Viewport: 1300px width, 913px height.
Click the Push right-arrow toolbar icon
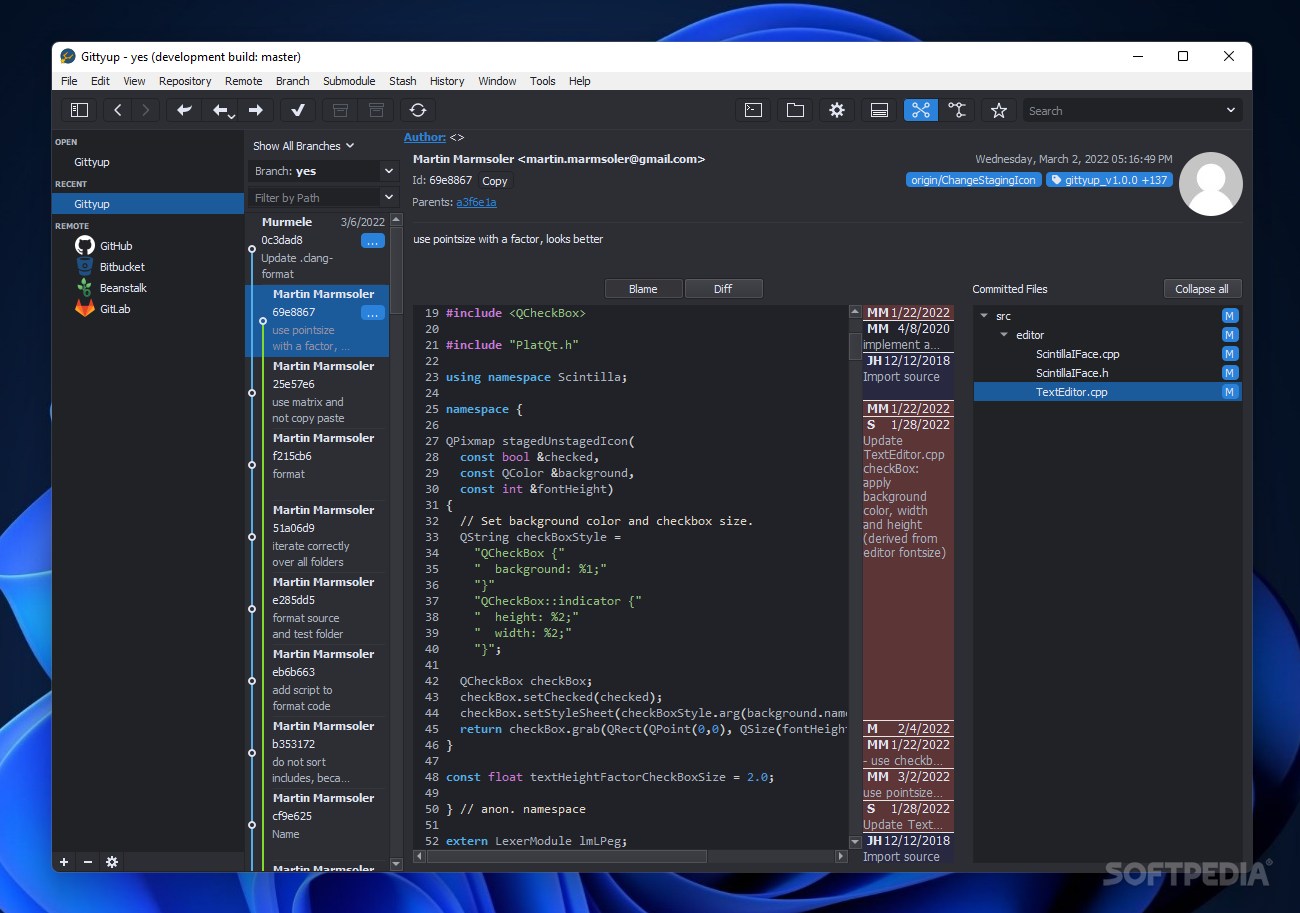coord(256,110)
